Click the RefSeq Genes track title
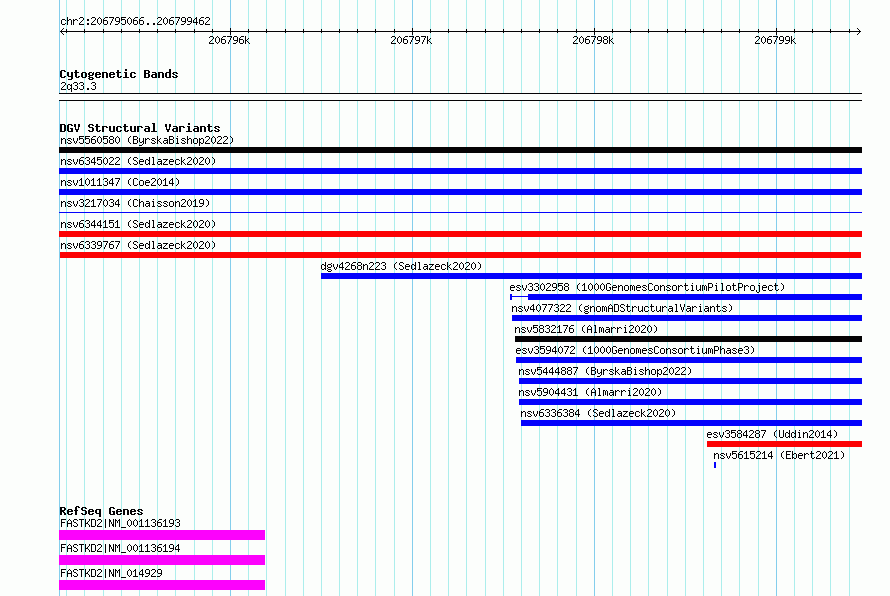This screenshot has width=890, height=596. [x=101, y=511]
